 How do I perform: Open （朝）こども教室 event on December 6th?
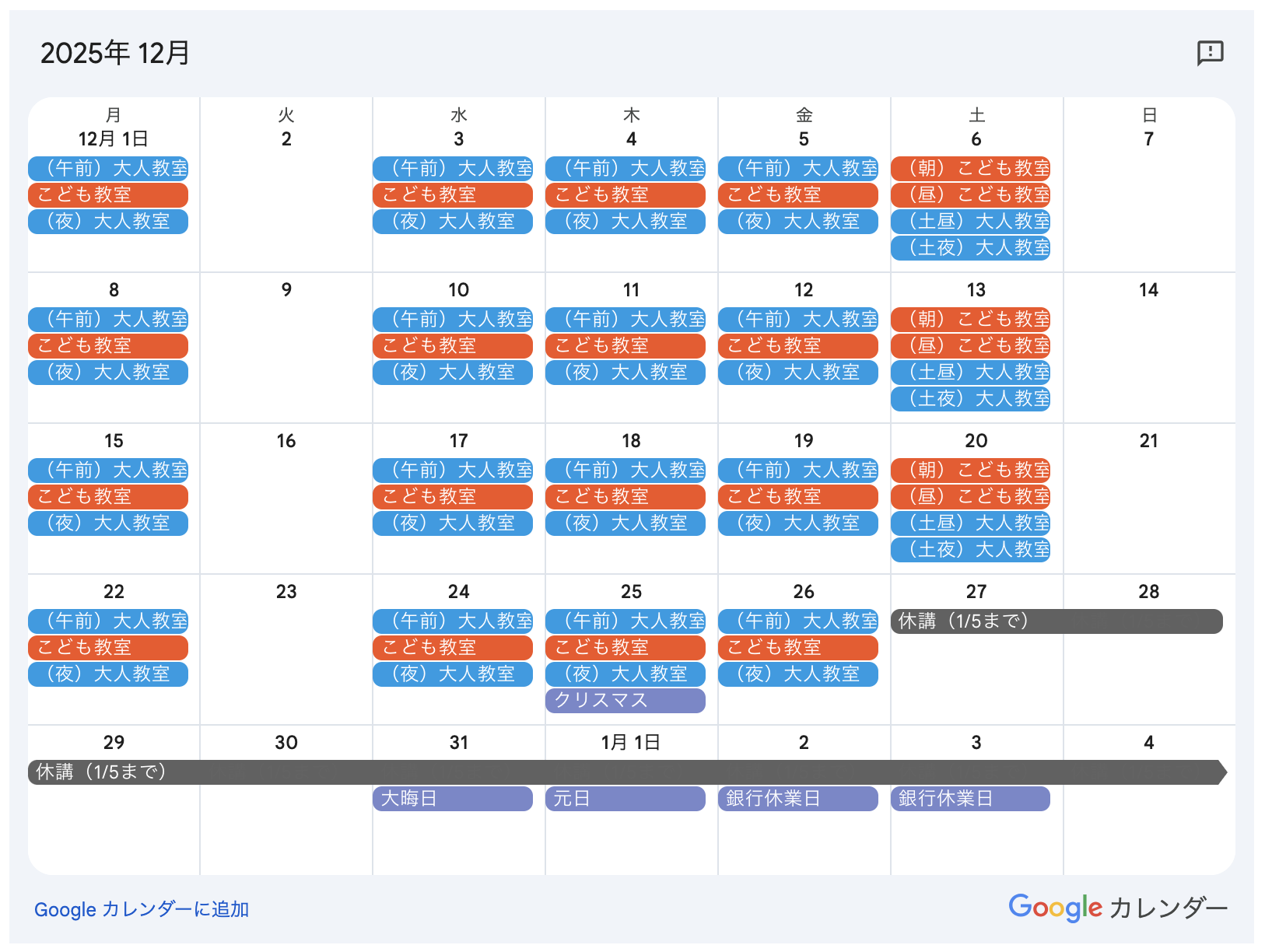(970, 168)
